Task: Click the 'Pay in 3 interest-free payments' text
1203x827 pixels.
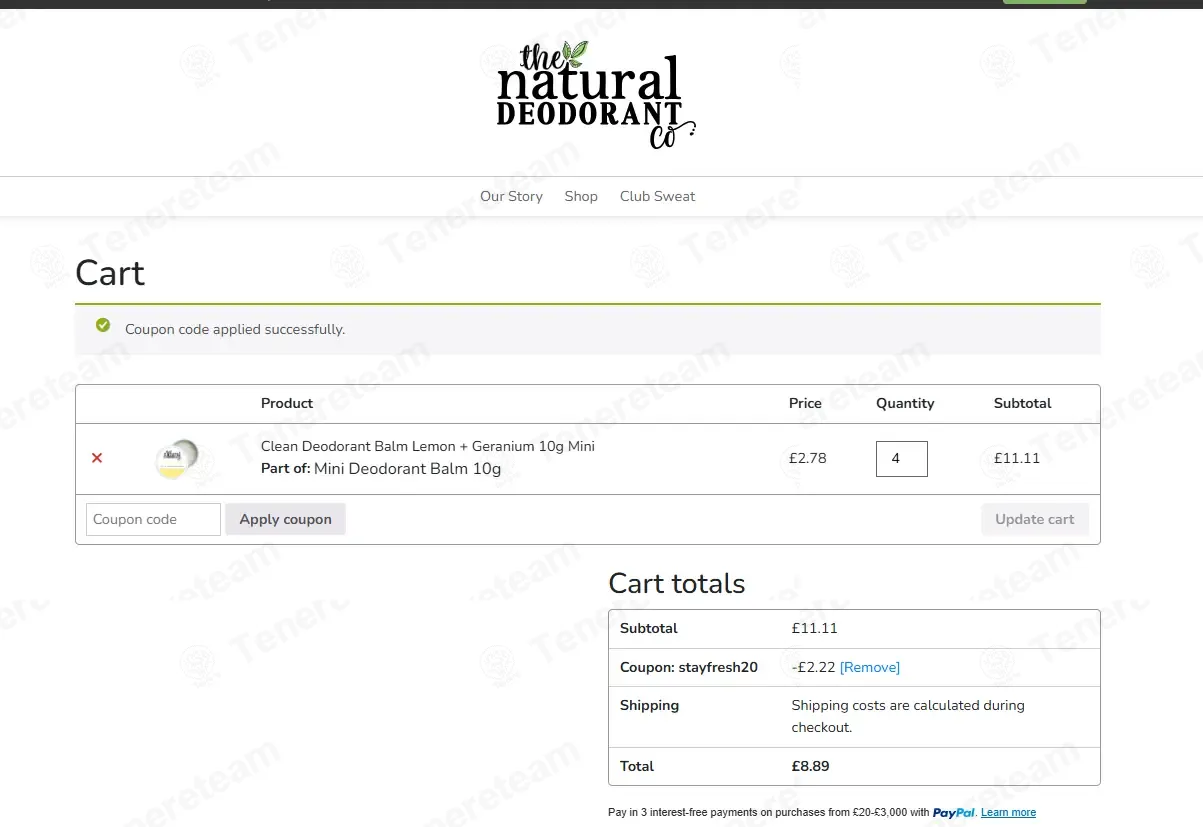Action: [768, 812]
